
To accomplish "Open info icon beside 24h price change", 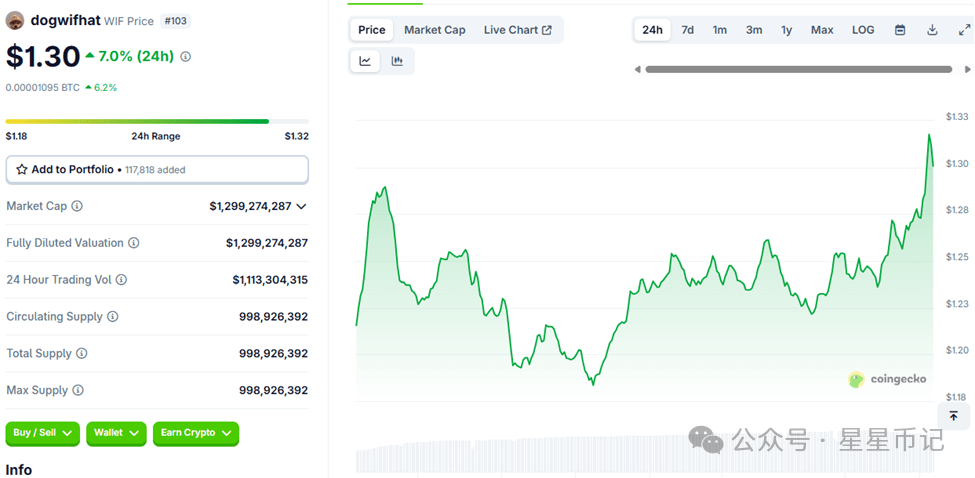I will pos(185,57).
